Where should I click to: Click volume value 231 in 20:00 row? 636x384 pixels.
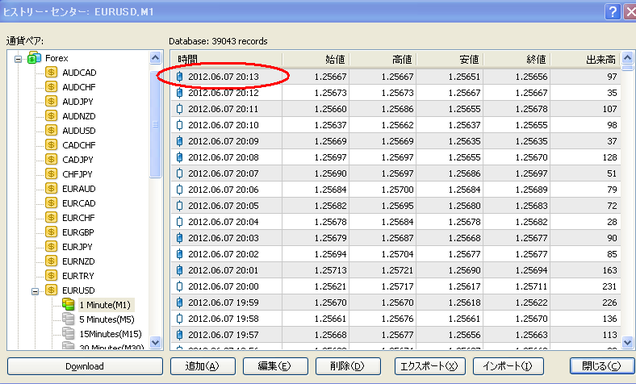tap(609, 287)
